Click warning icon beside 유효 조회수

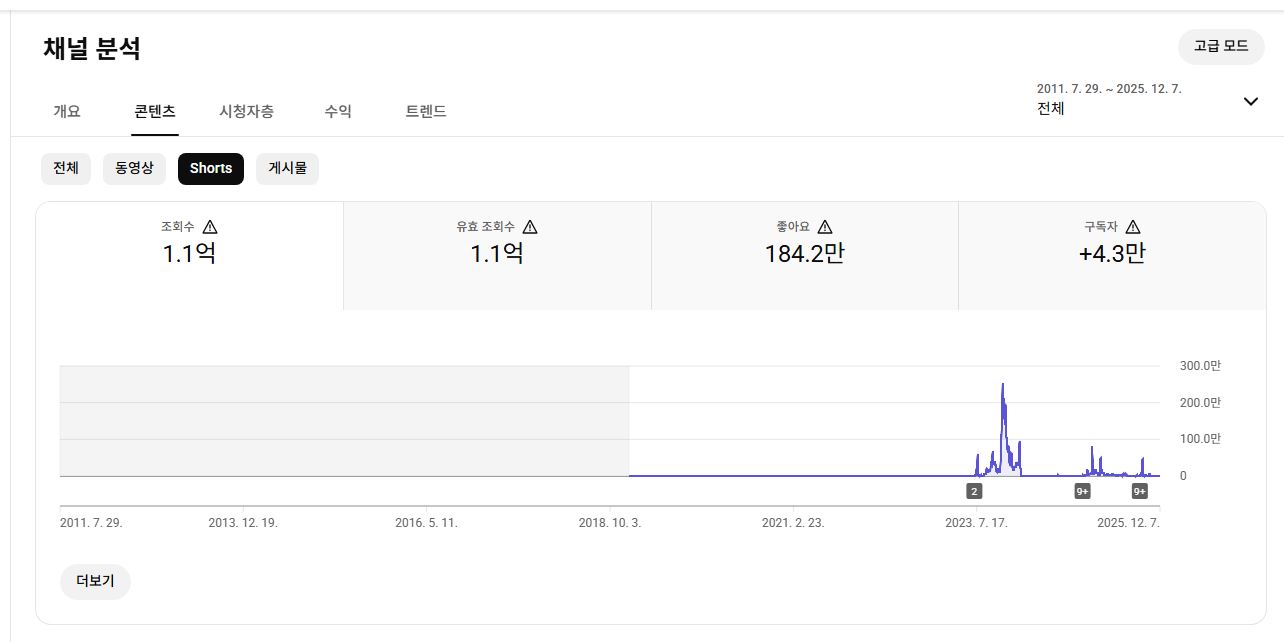point(530,227)
